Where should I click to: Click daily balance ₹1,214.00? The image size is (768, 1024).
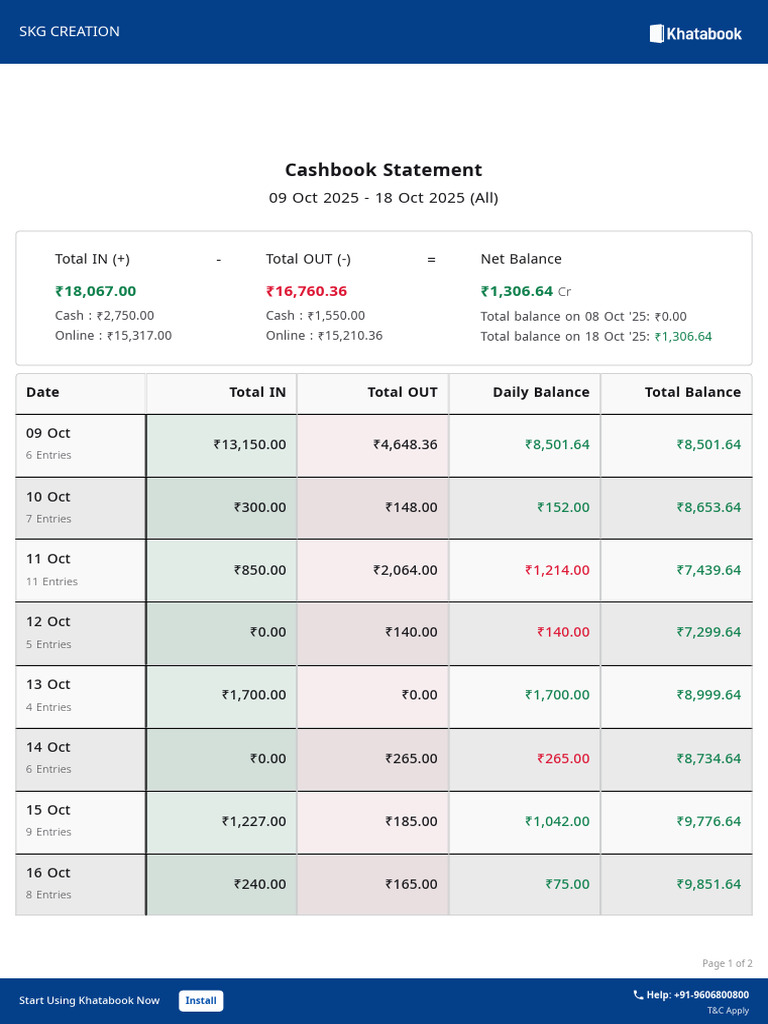tap(557, 570)
